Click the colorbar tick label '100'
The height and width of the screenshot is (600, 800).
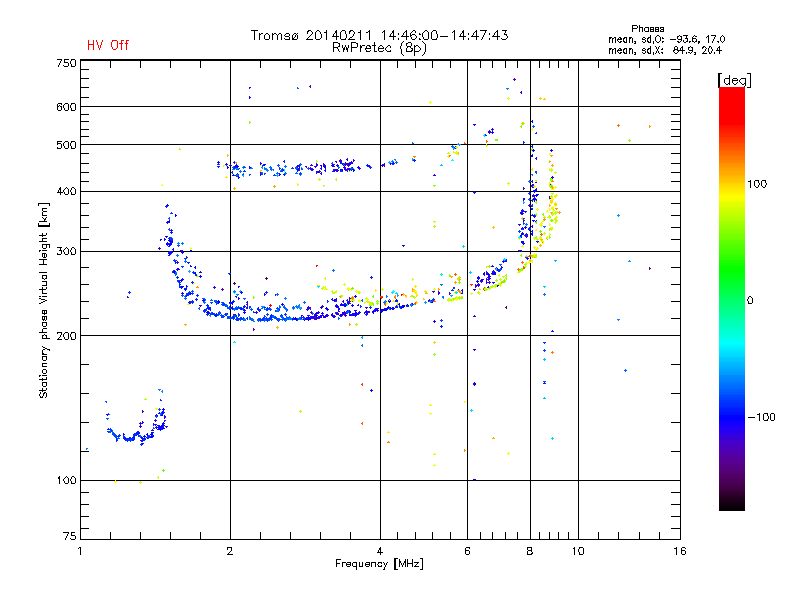pyautogui.click(x=757, y=184)
